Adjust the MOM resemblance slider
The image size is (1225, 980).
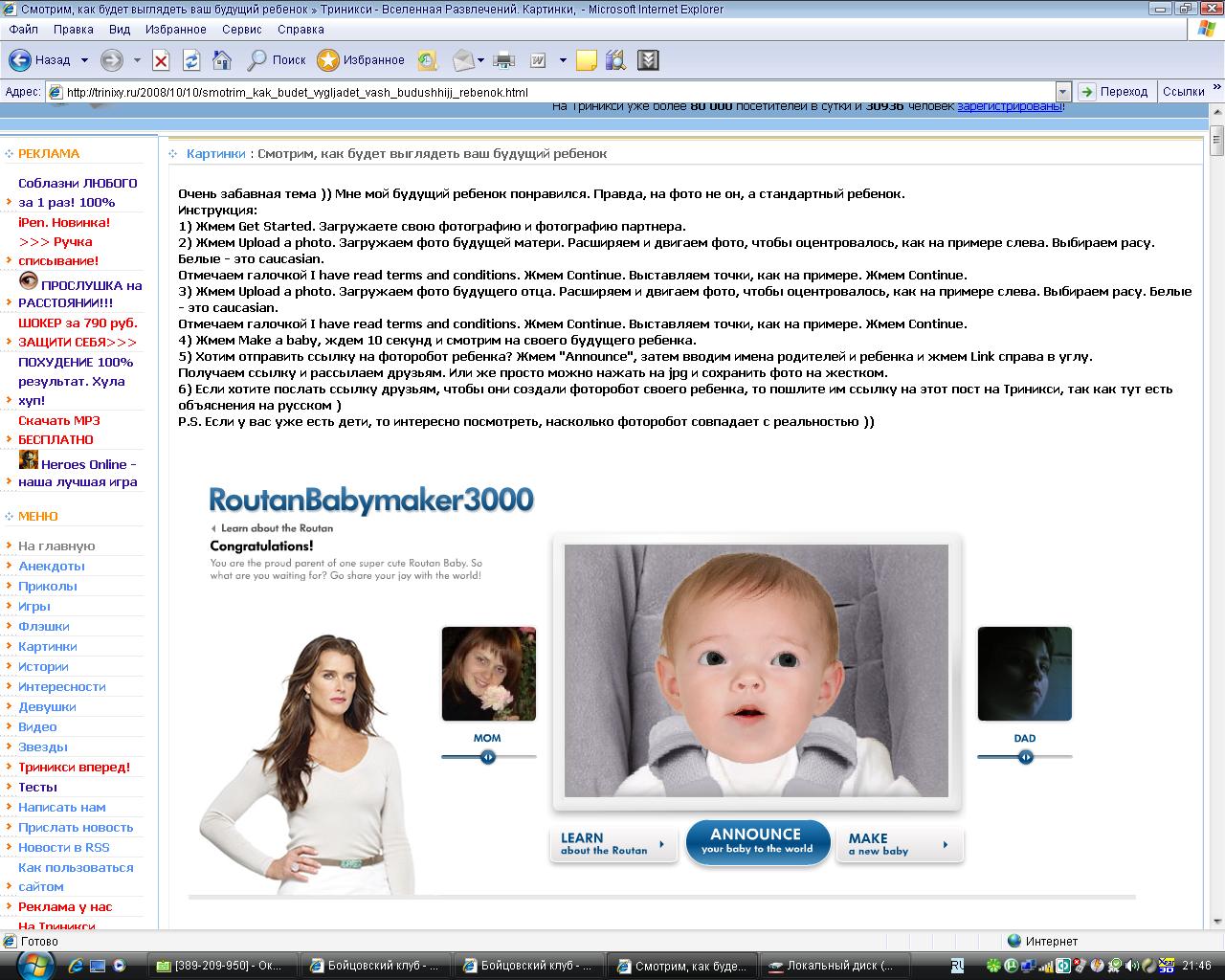(488, 757)
